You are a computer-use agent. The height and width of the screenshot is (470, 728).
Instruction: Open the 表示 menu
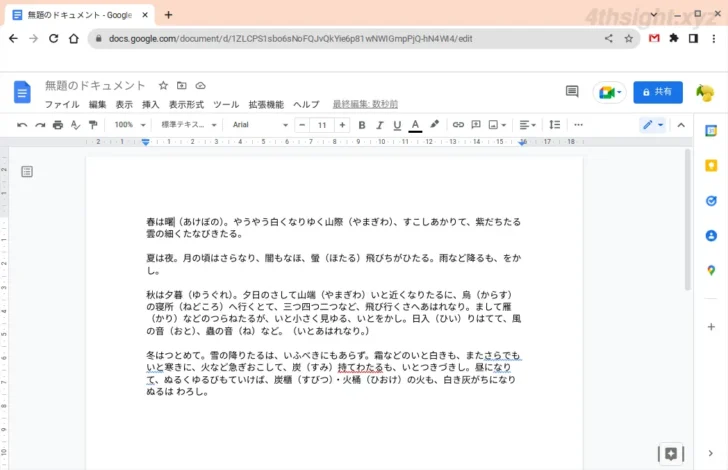tap(124, 104)
